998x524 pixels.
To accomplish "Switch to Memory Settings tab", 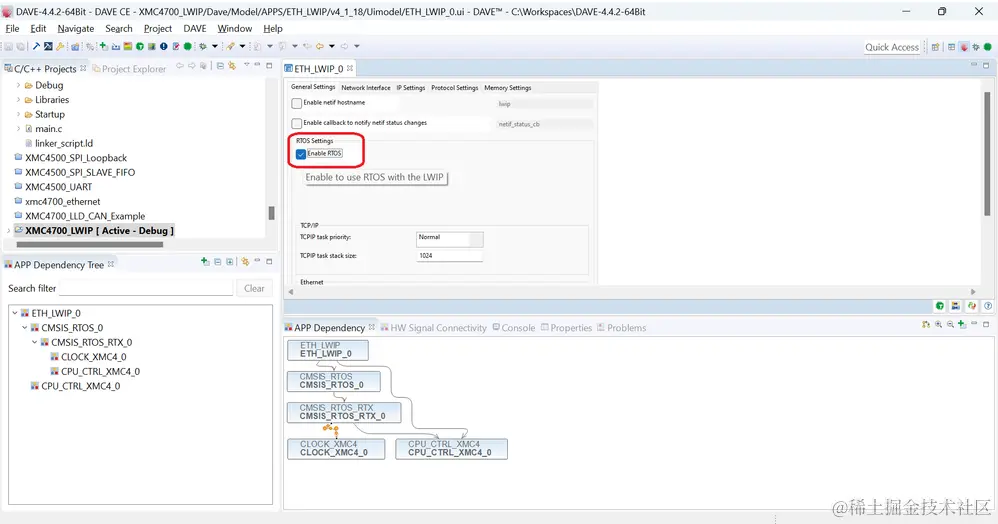I will [x=507, y=88].
